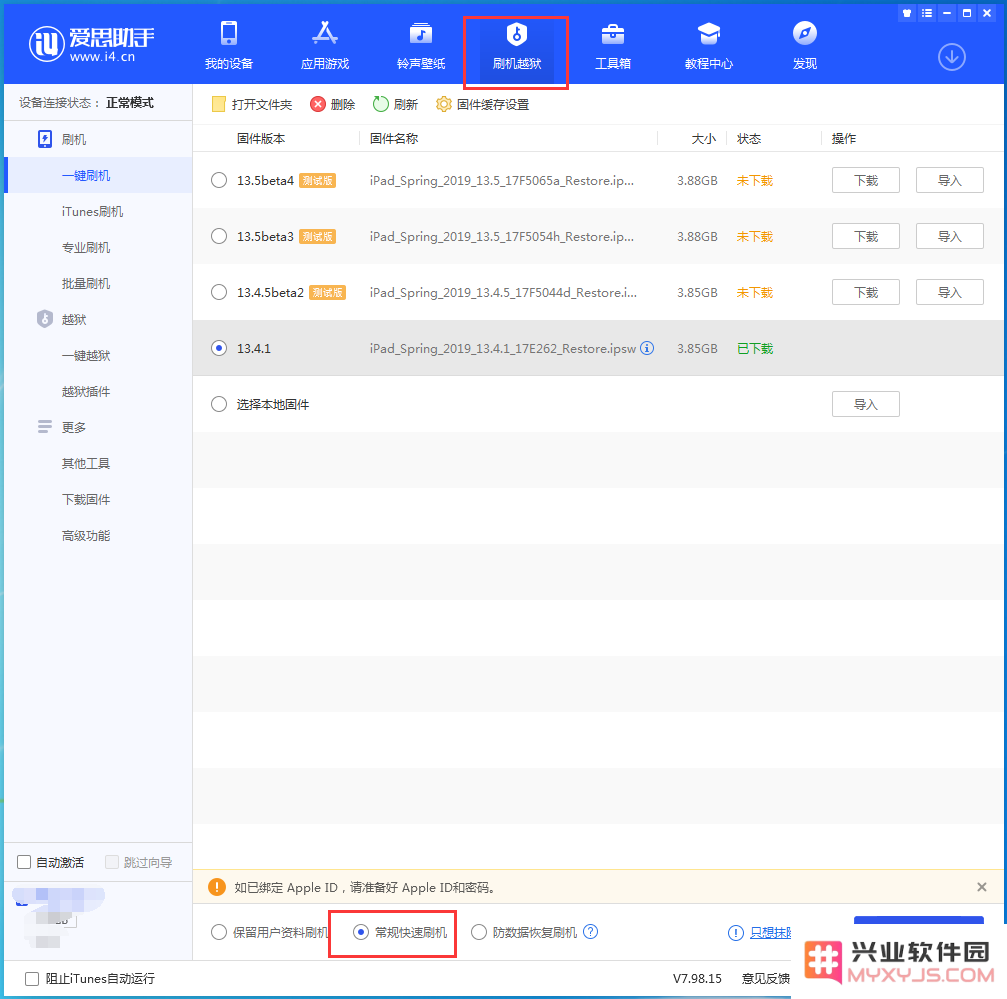This screenshot has width=1007, height=999.
Task: Click the red Delete (删除) toolbar item
Action: (x=333, y=104)
